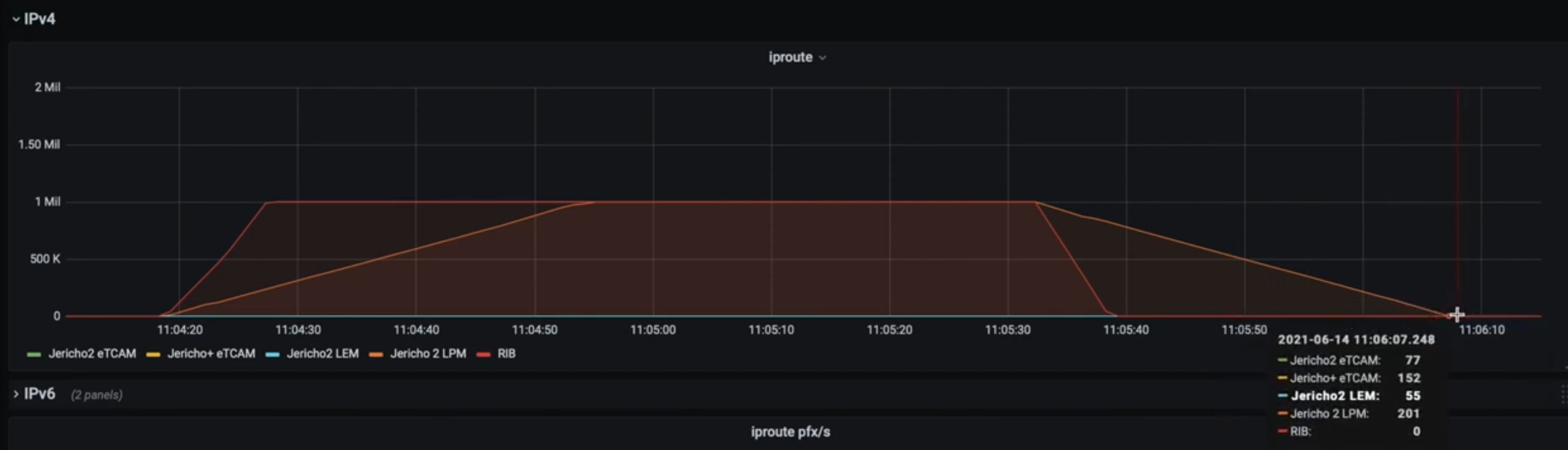Click the red RIB legend color marker
The width and height of the screenshot is (1568, 450).
483,355
